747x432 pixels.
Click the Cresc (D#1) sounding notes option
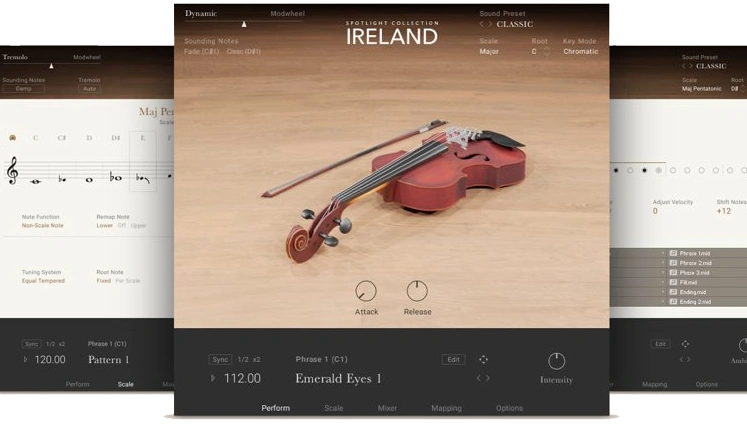[x=243, y=51]
